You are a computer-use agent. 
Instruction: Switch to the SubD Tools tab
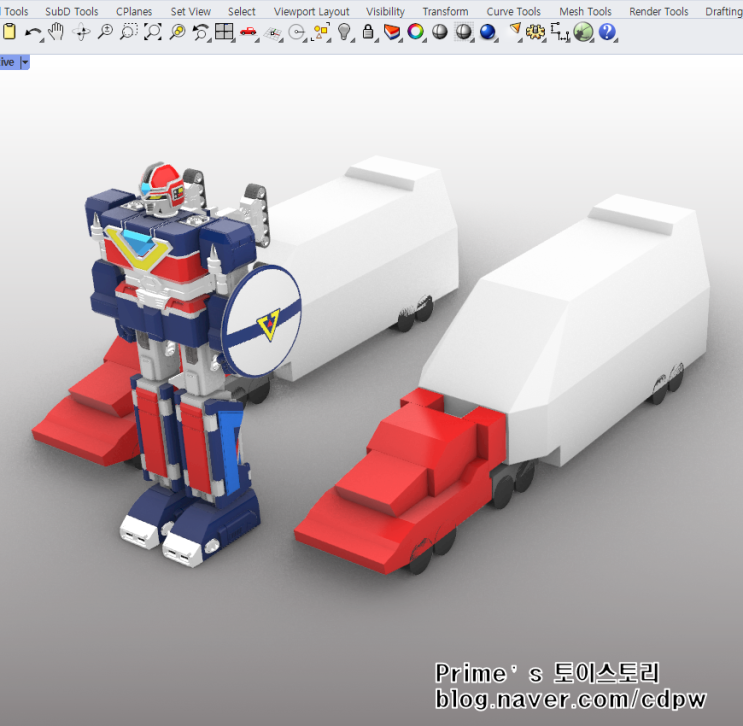(x=72, y=11)
